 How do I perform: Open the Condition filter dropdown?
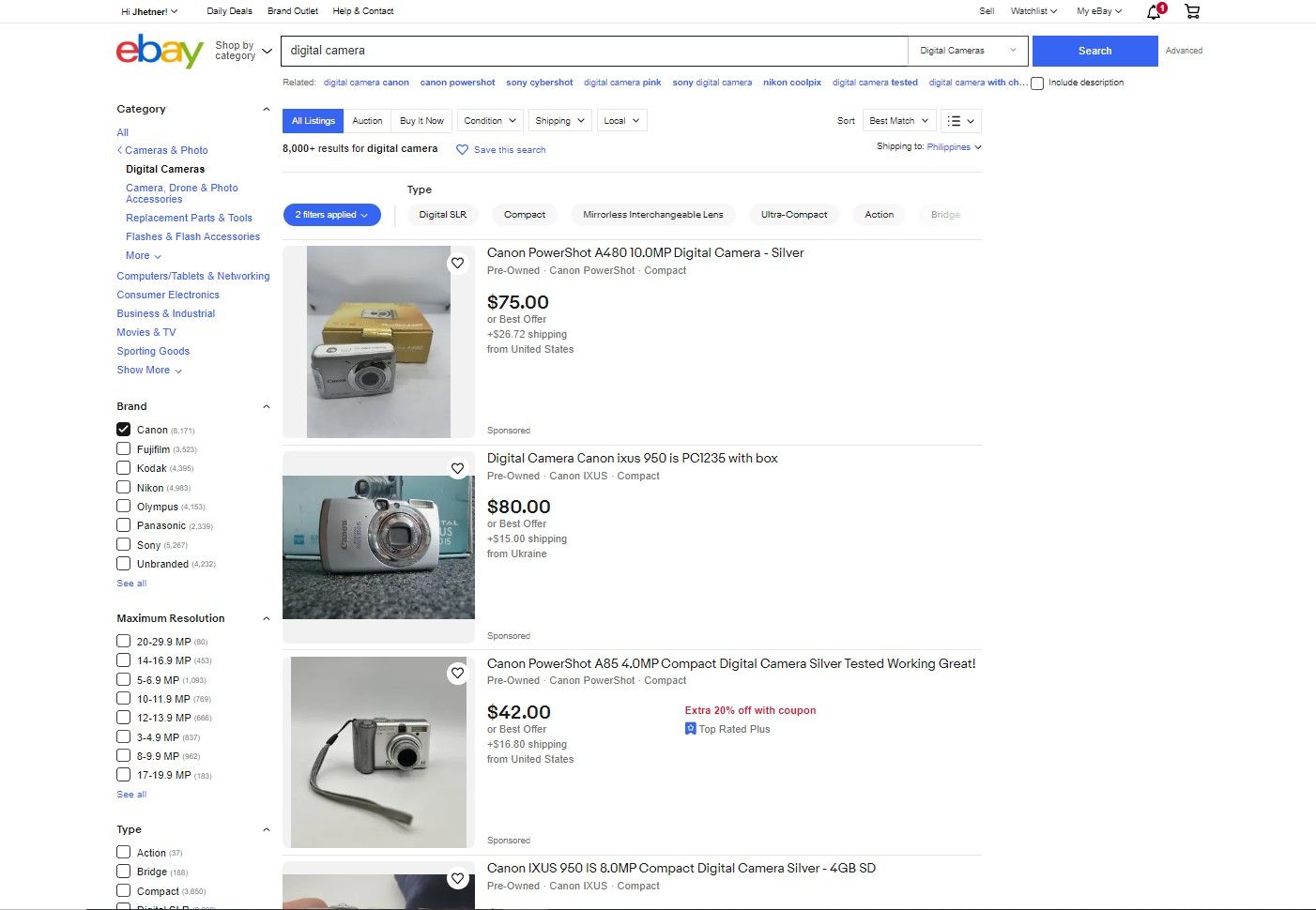(489, 120)
